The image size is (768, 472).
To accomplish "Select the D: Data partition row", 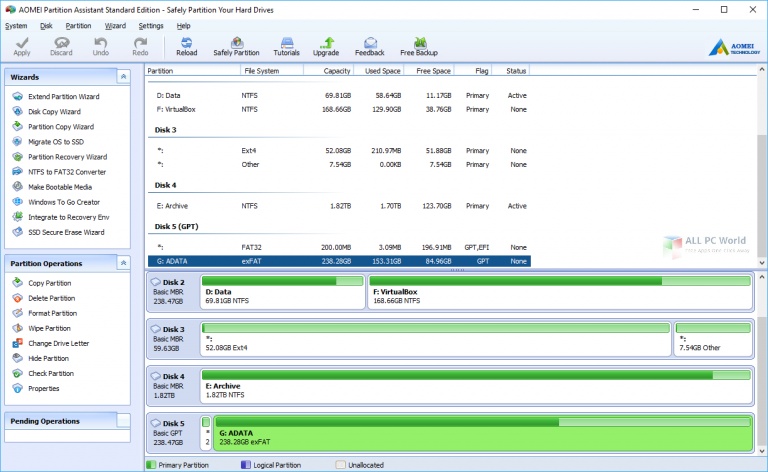I will point(339,95).
